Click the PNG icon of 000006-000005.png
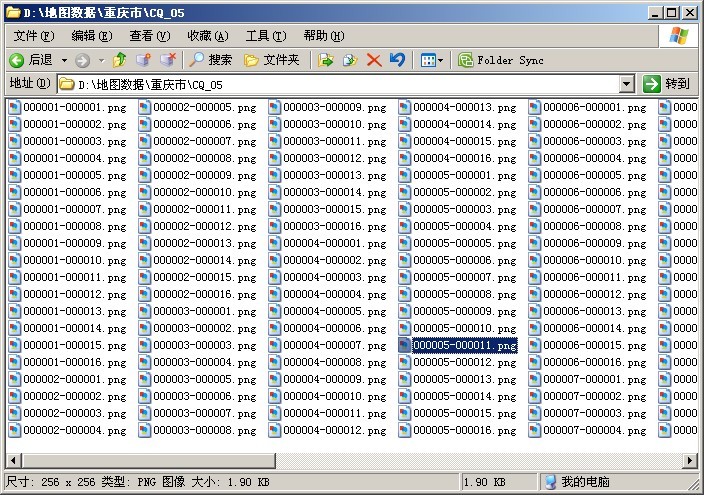 pos(535,176)
